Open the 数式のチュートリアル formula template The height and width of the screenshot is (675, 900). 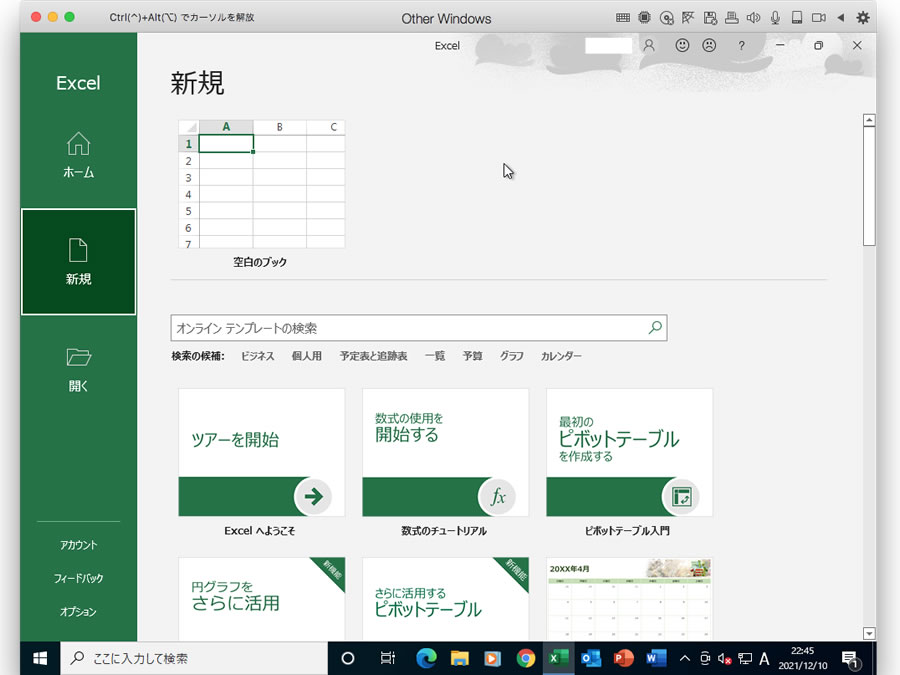click(x=445, y=452)
